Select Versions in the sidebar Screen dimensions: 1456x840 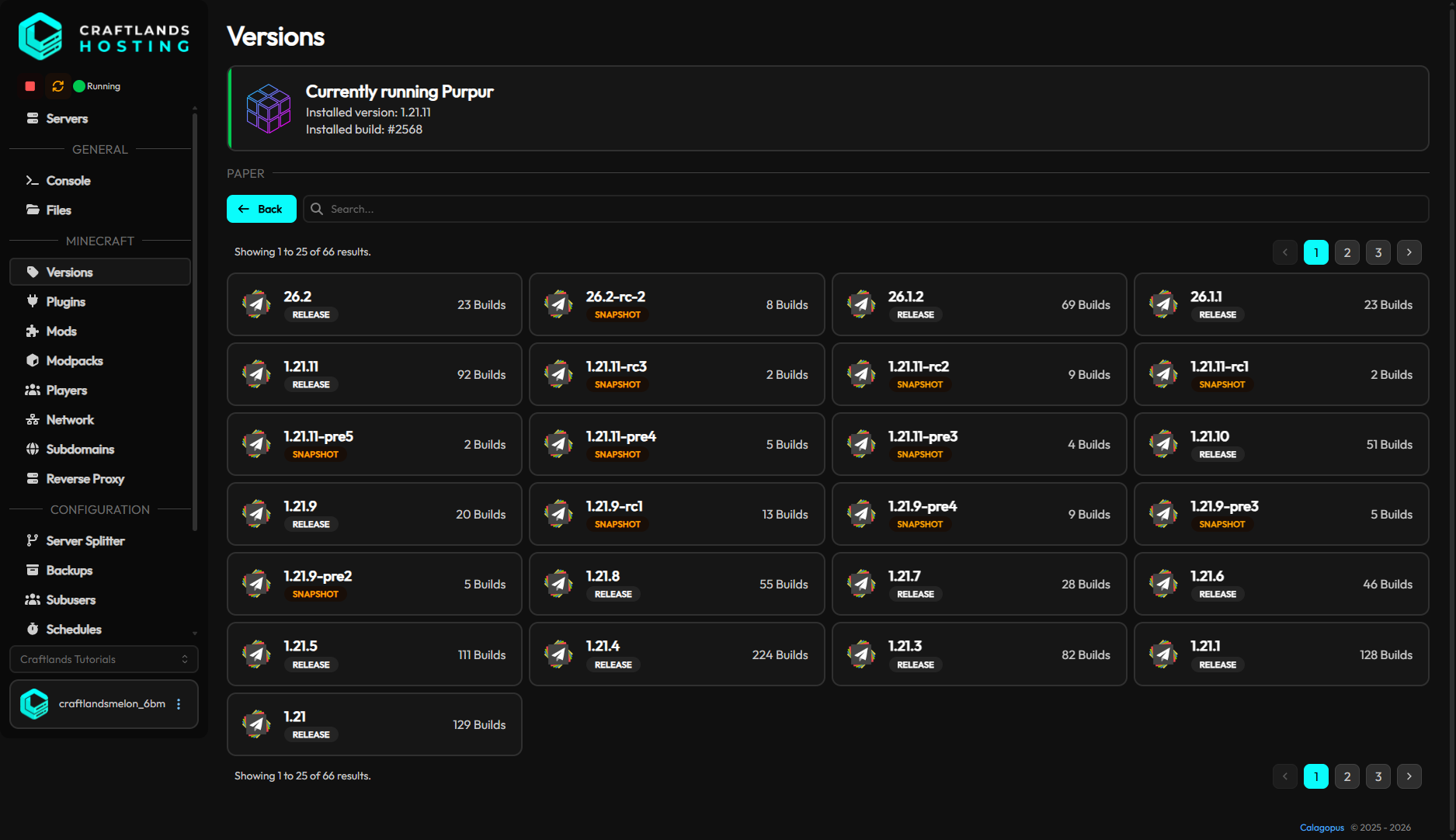click(x=100, y=272)
